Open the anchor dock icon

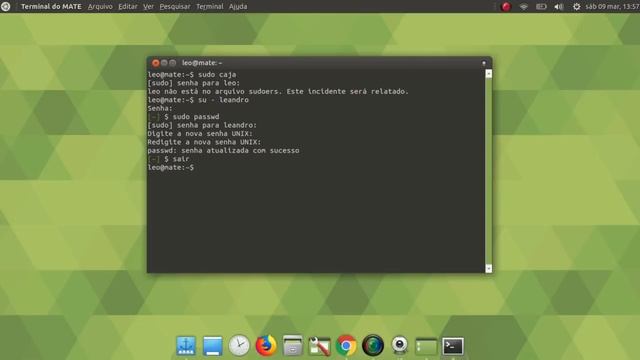[x=186, y=346]
